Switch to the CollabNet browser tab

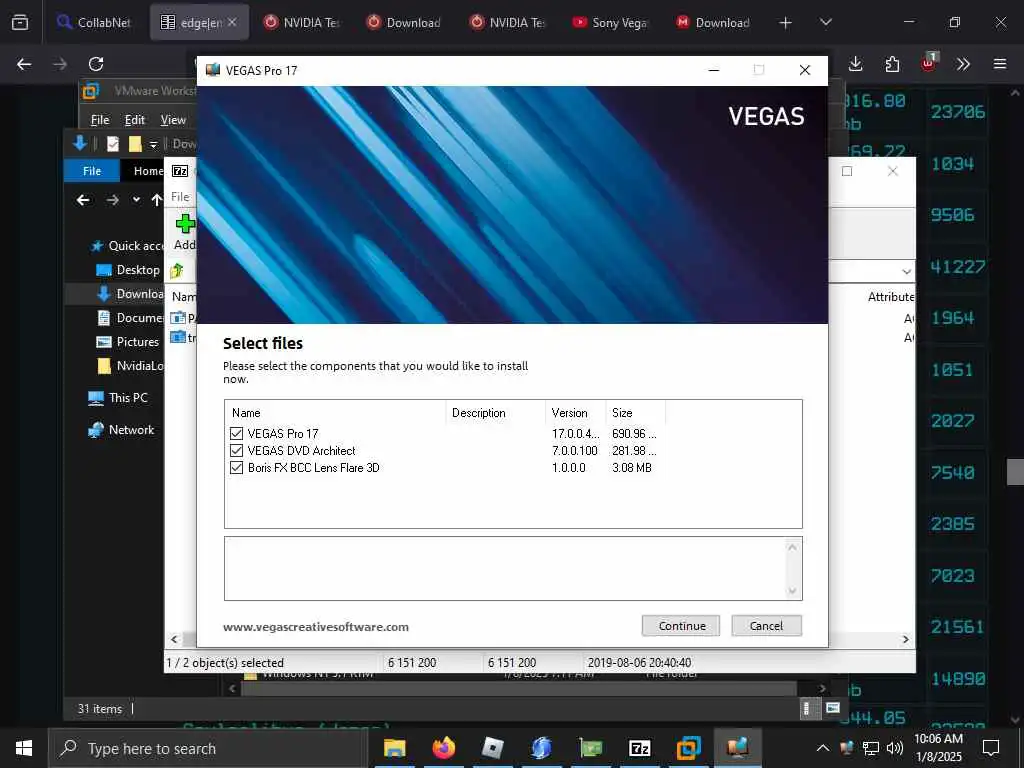coord(93,22)
